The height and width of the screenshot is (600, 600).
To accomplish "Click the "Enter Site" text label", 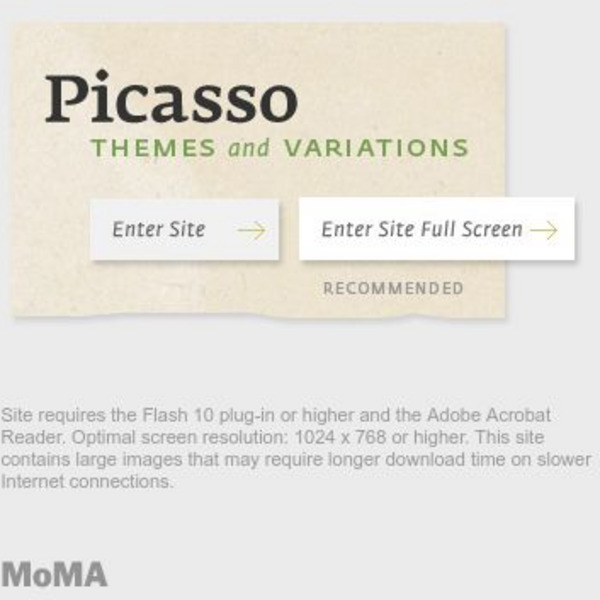I will tap(158, 229).
